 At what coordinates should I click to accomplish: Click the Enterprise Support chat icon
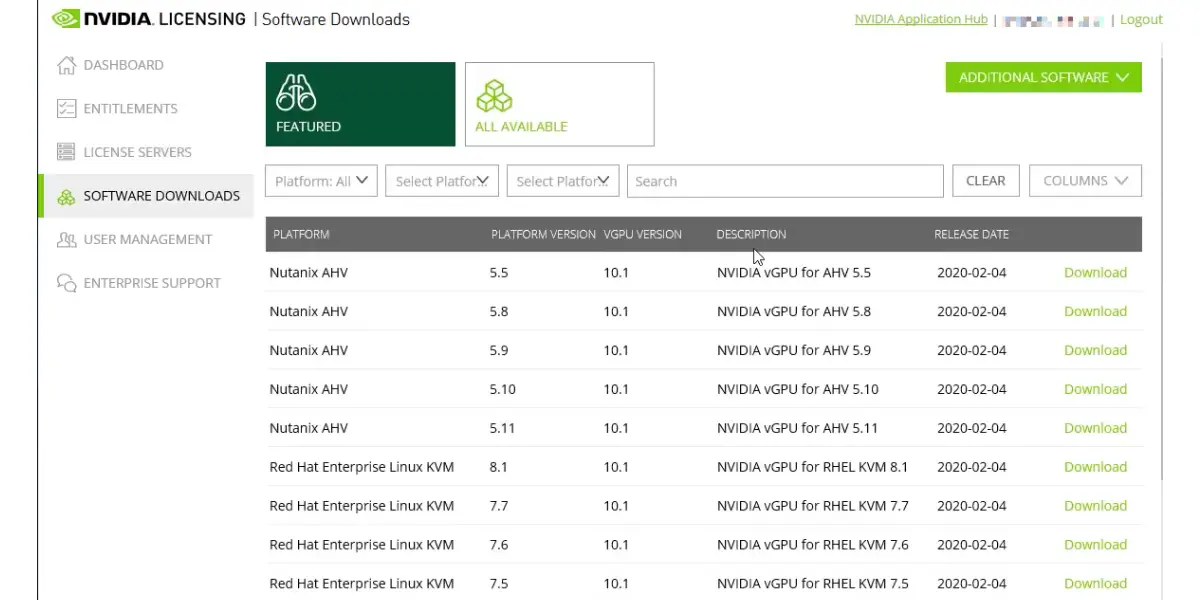click(x=66, y=283)
